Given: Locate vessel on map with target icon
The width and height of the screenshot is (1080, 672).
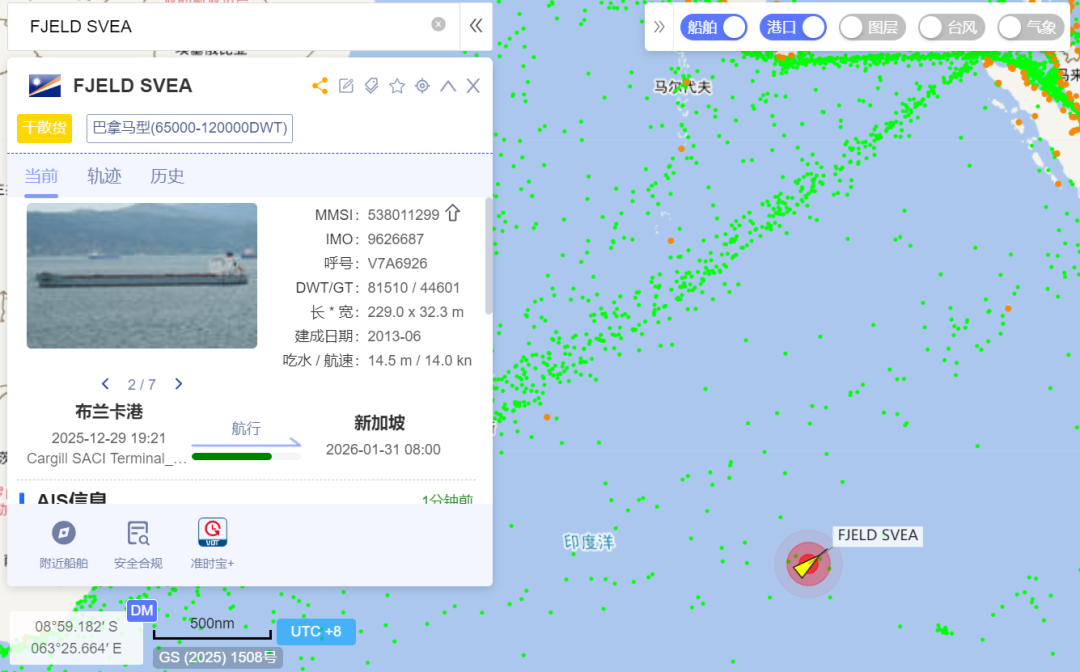Looking at the screenshot, I should click(x=422, y=85).
